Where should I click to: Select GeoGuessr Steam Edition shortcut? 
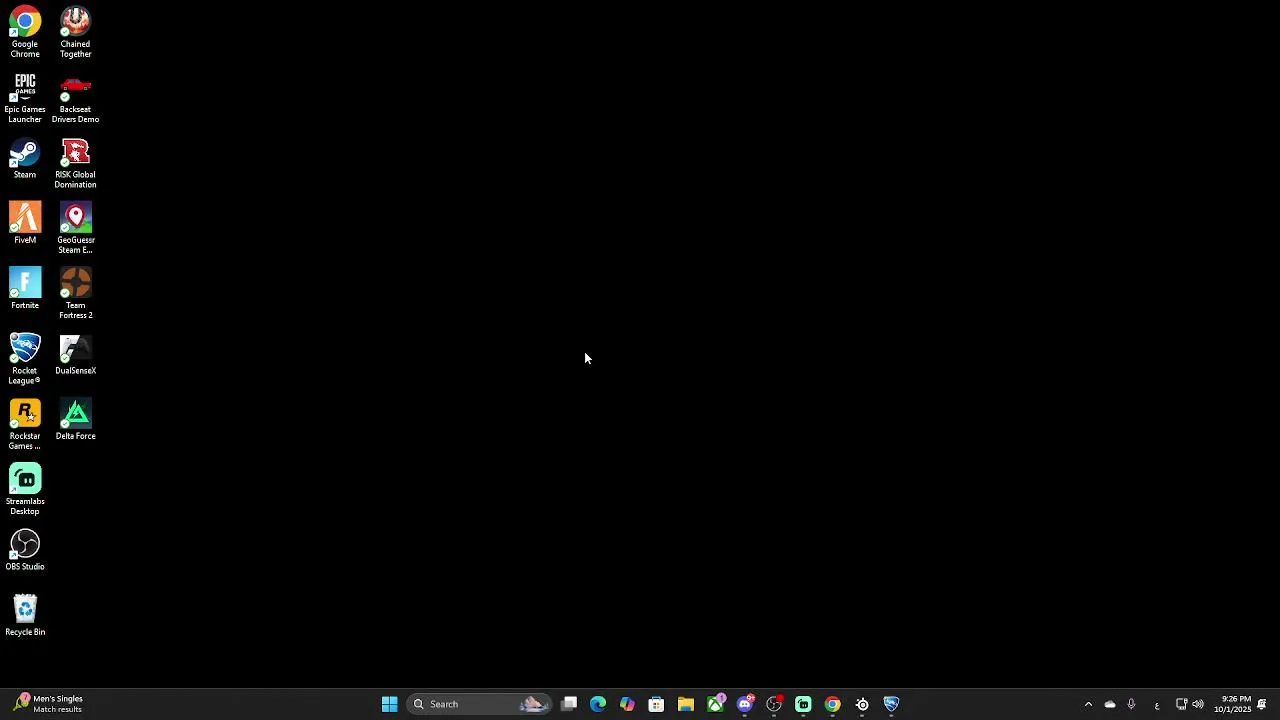[75, 229]
